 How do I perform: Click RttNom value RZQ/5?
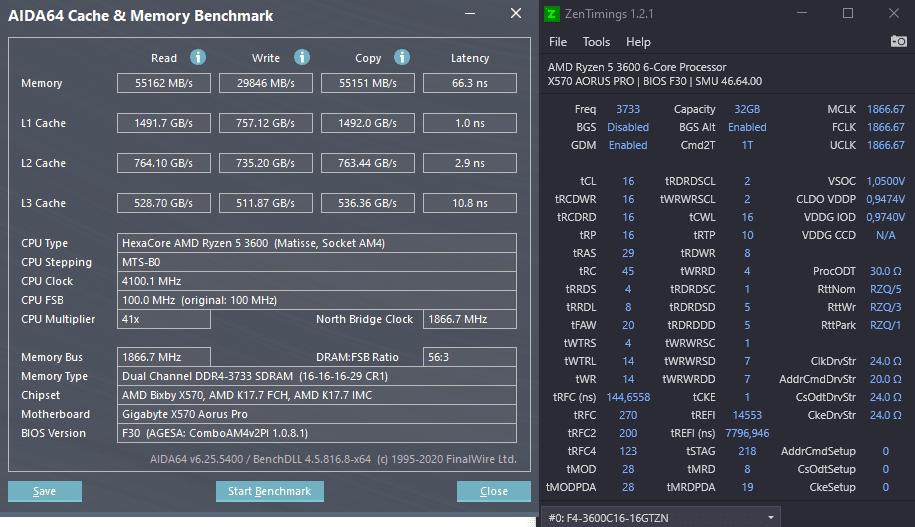click(x=885, y=289)
